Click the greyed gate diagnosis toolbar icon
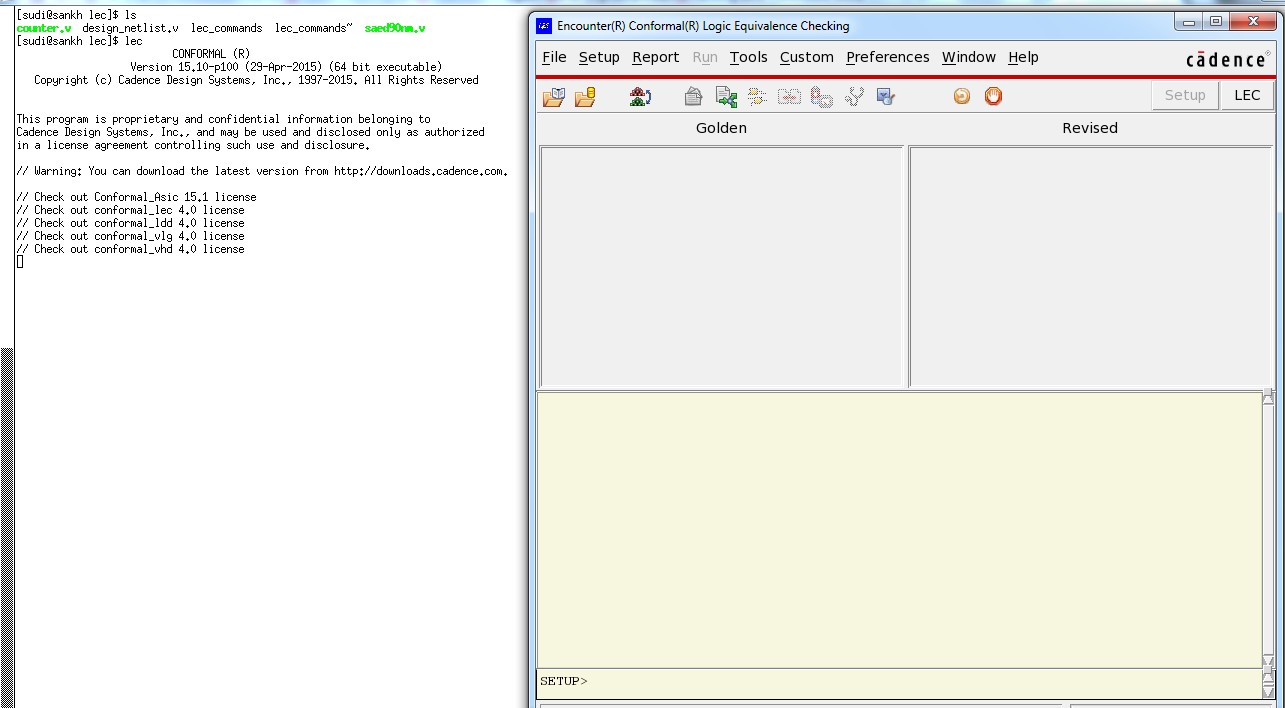 pos(822,97)
